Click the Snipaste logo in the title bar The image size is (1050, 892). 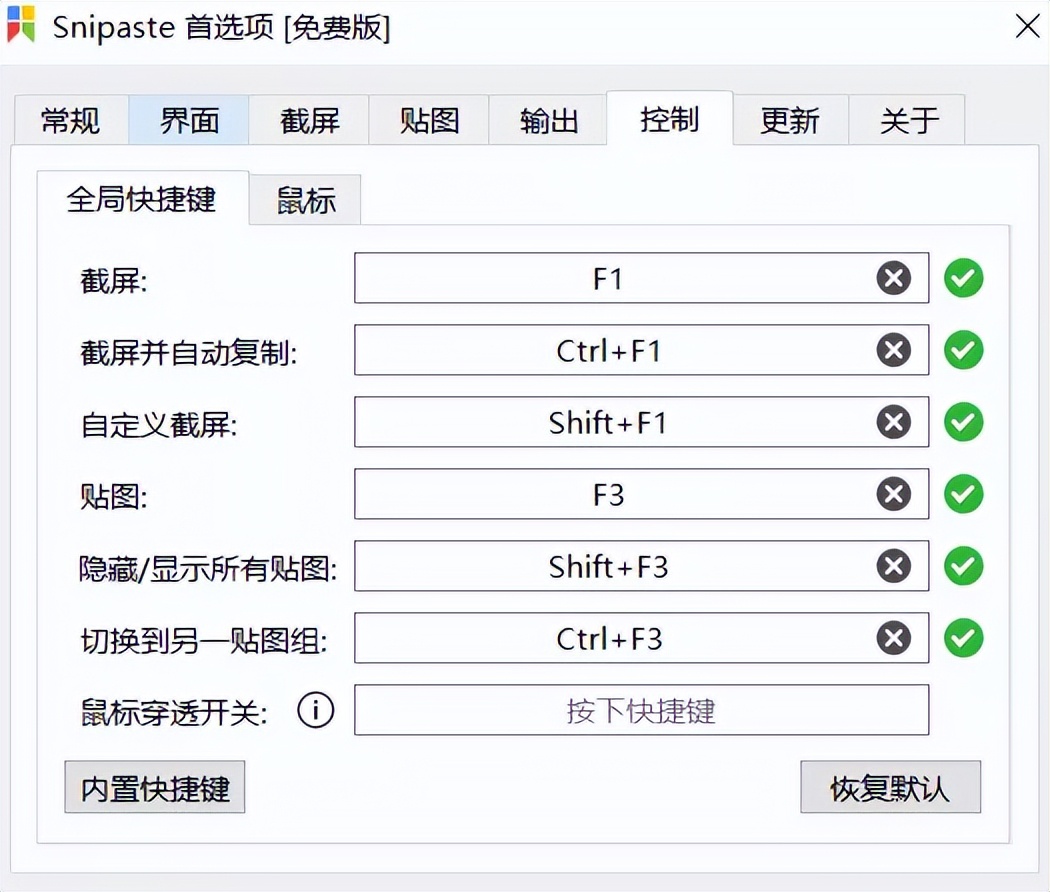(21, 26)
